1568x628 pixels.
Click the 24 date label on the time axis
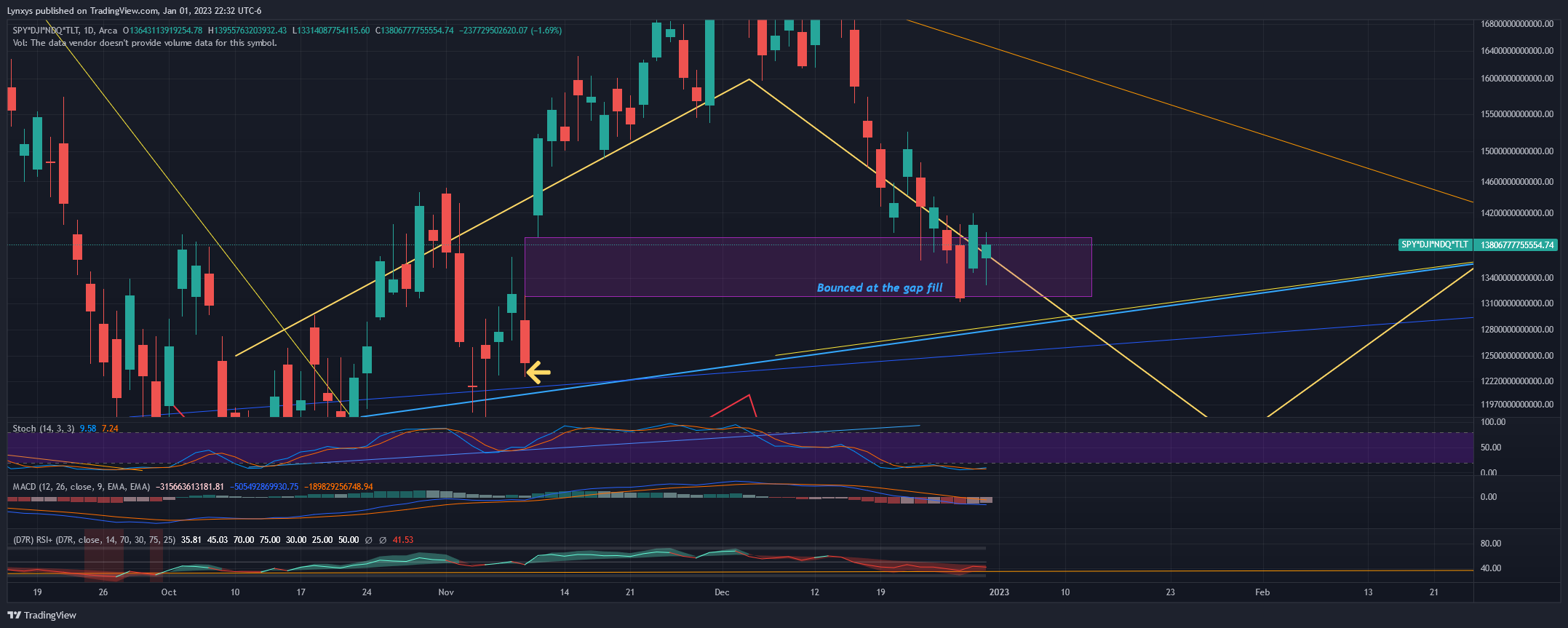click(x=367, y=592)
